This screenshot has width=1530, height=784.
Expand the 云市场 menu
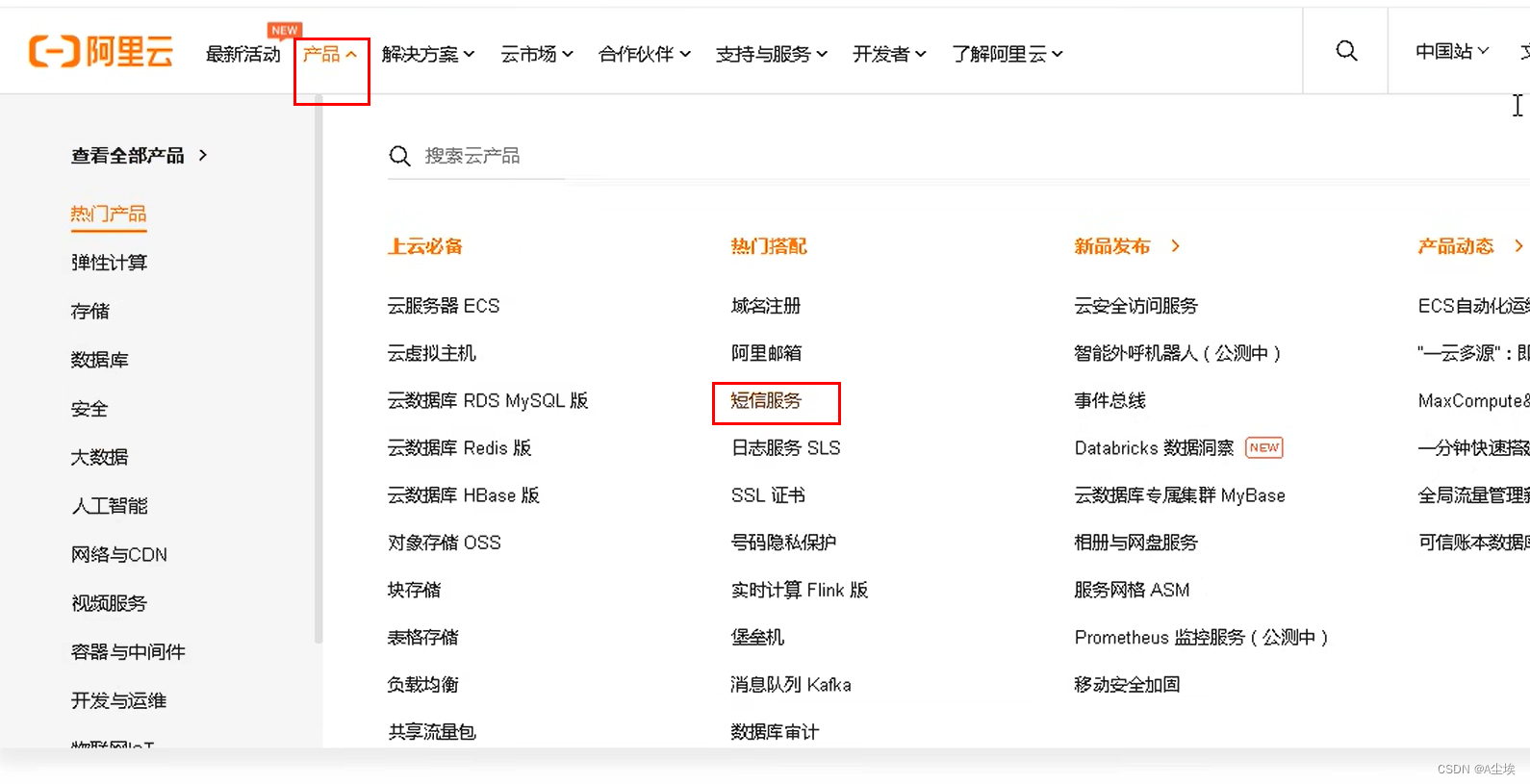click(x=537, y=54)
